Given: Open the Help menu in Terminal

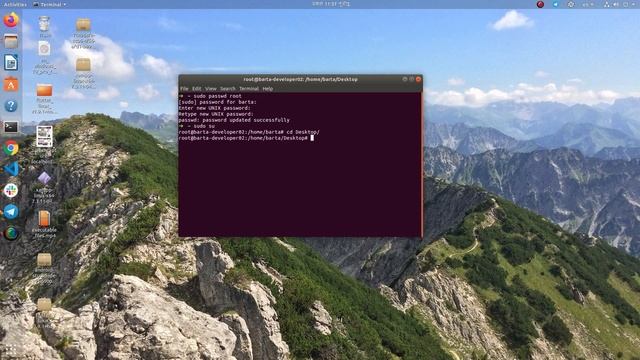Looking at the screenshot, I should [x=268, y=89].
